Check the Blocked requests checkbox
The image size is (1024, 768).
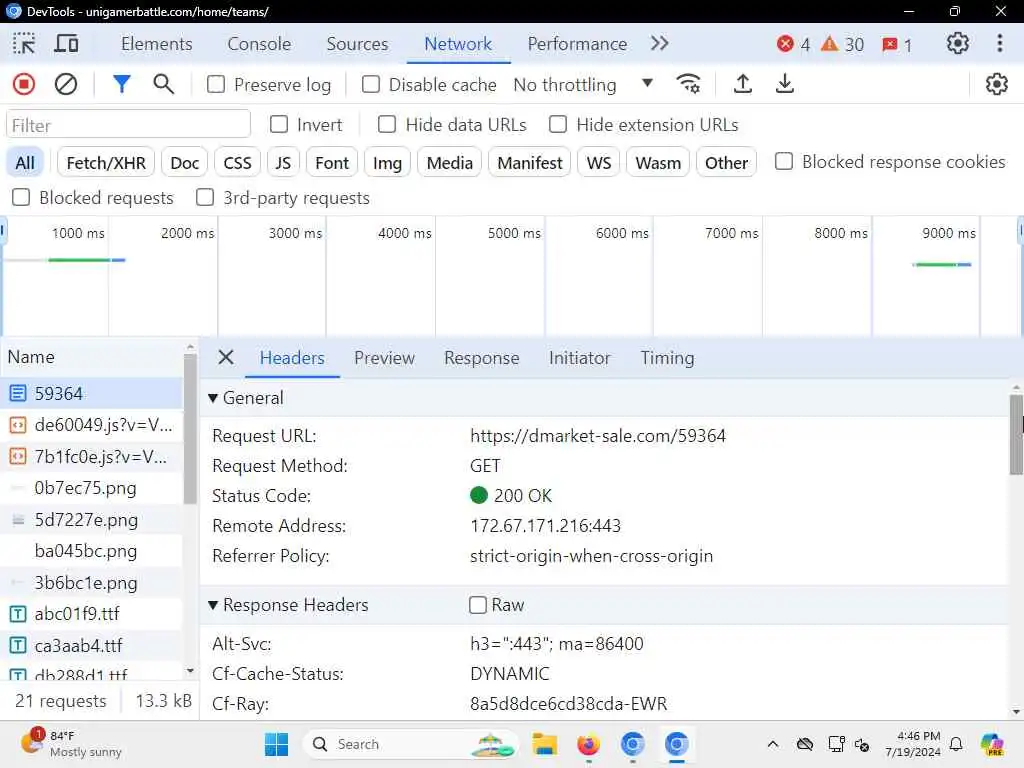tap(21, 197)
